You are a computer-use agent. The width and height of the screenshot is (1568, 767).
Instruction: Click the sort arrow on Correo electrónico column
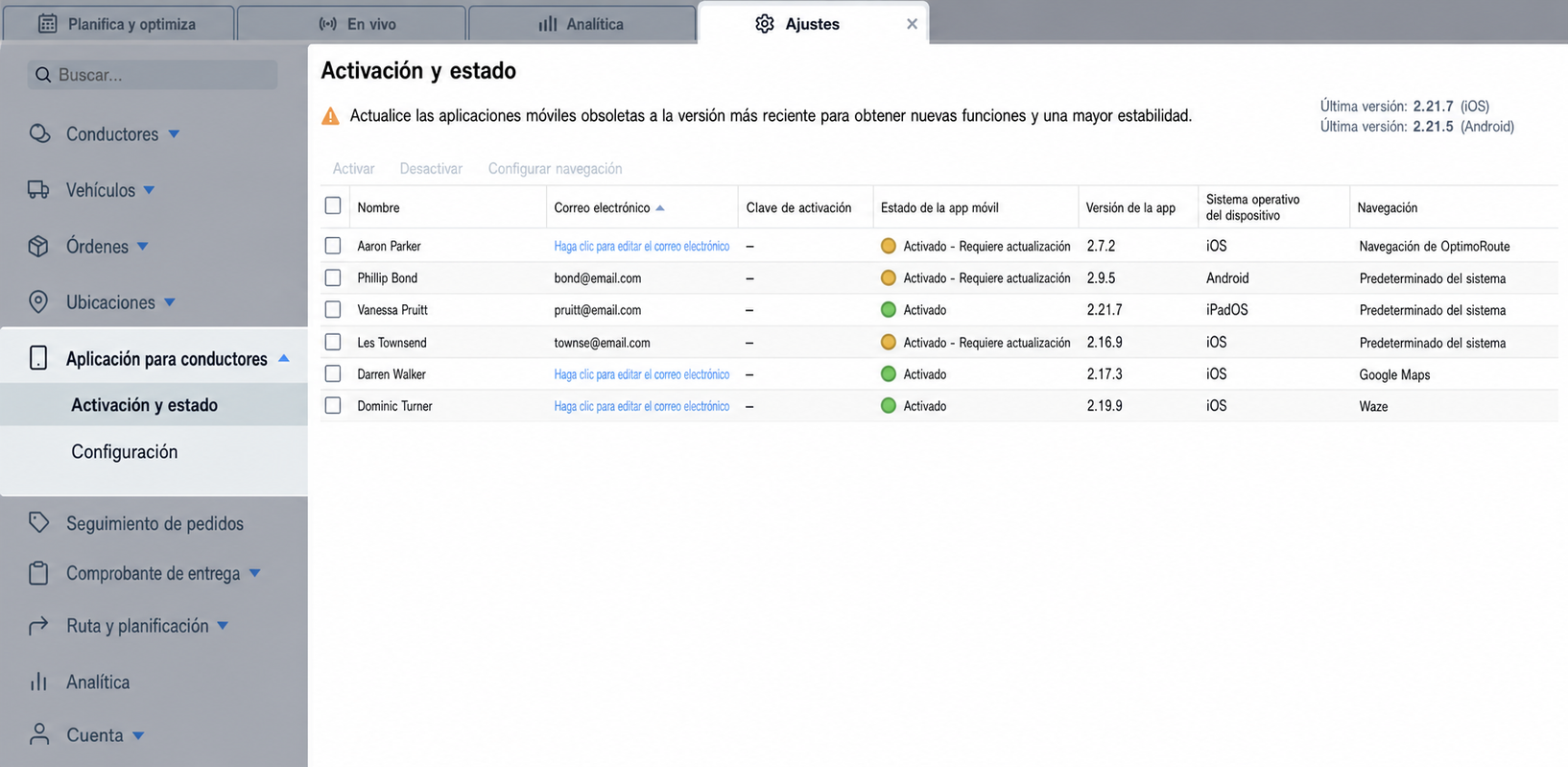[660, 208]
